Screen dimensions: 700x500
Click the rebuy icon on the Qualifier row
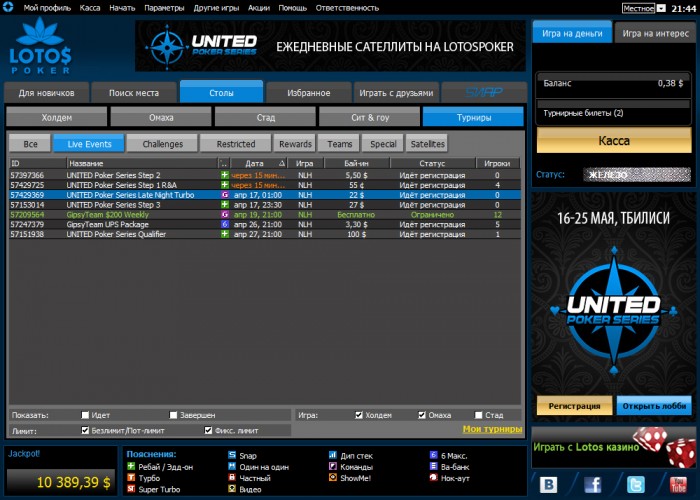point(225,234)
